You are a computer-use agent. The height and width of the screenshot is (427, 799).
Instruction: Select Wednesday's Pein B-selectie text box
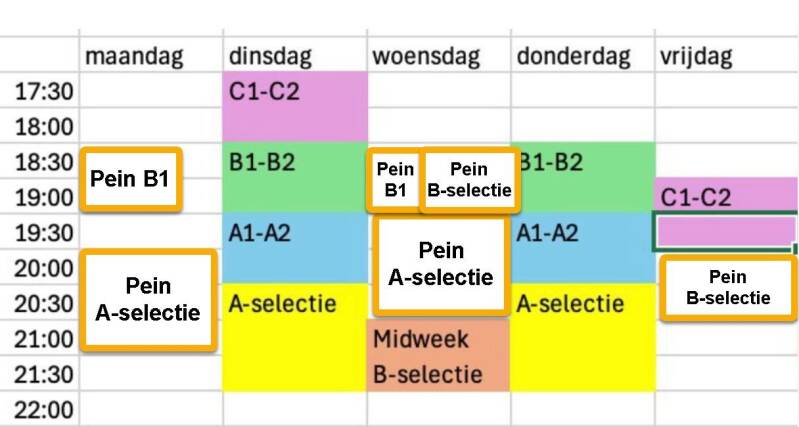click(x=469, y=180)
